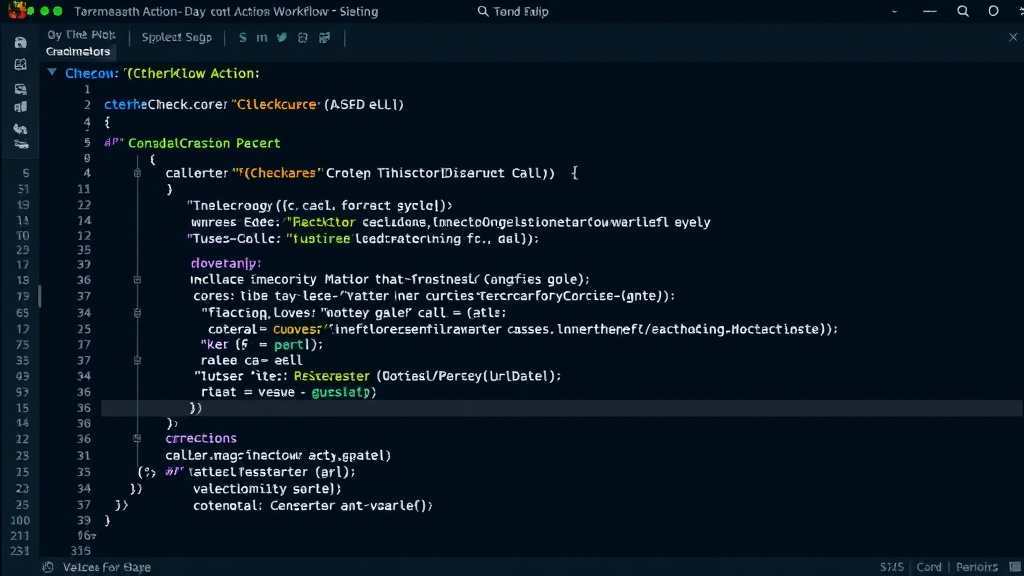Click the caller.magrinectow line
1024x576 pixels.
278,456
